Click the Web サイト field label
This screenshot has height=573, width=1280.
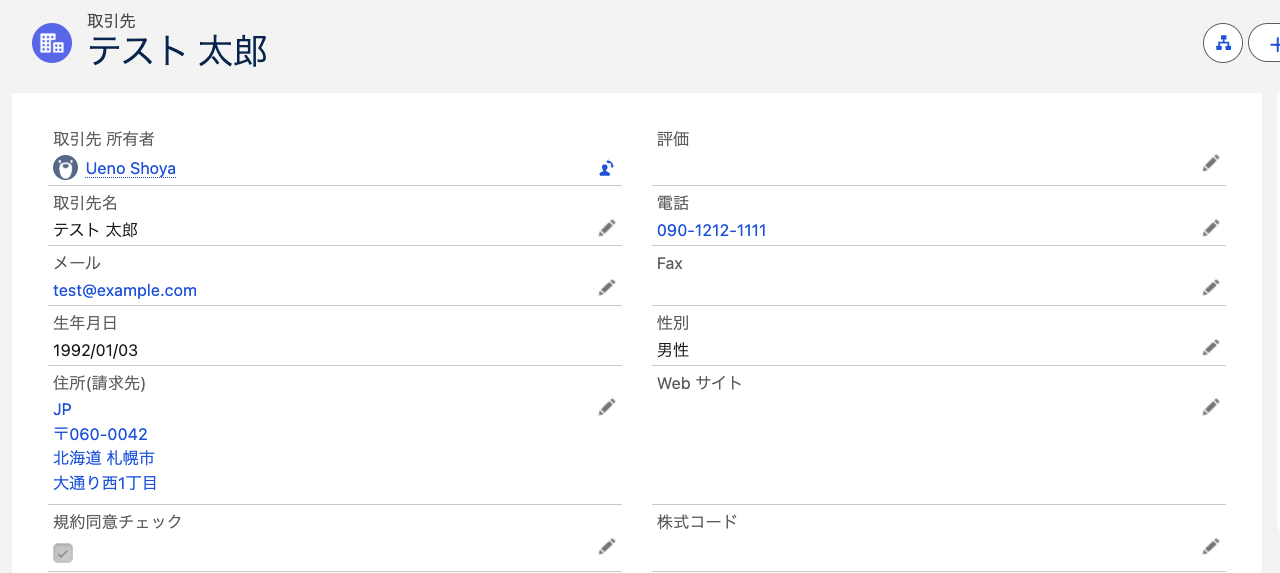(699, 383)
